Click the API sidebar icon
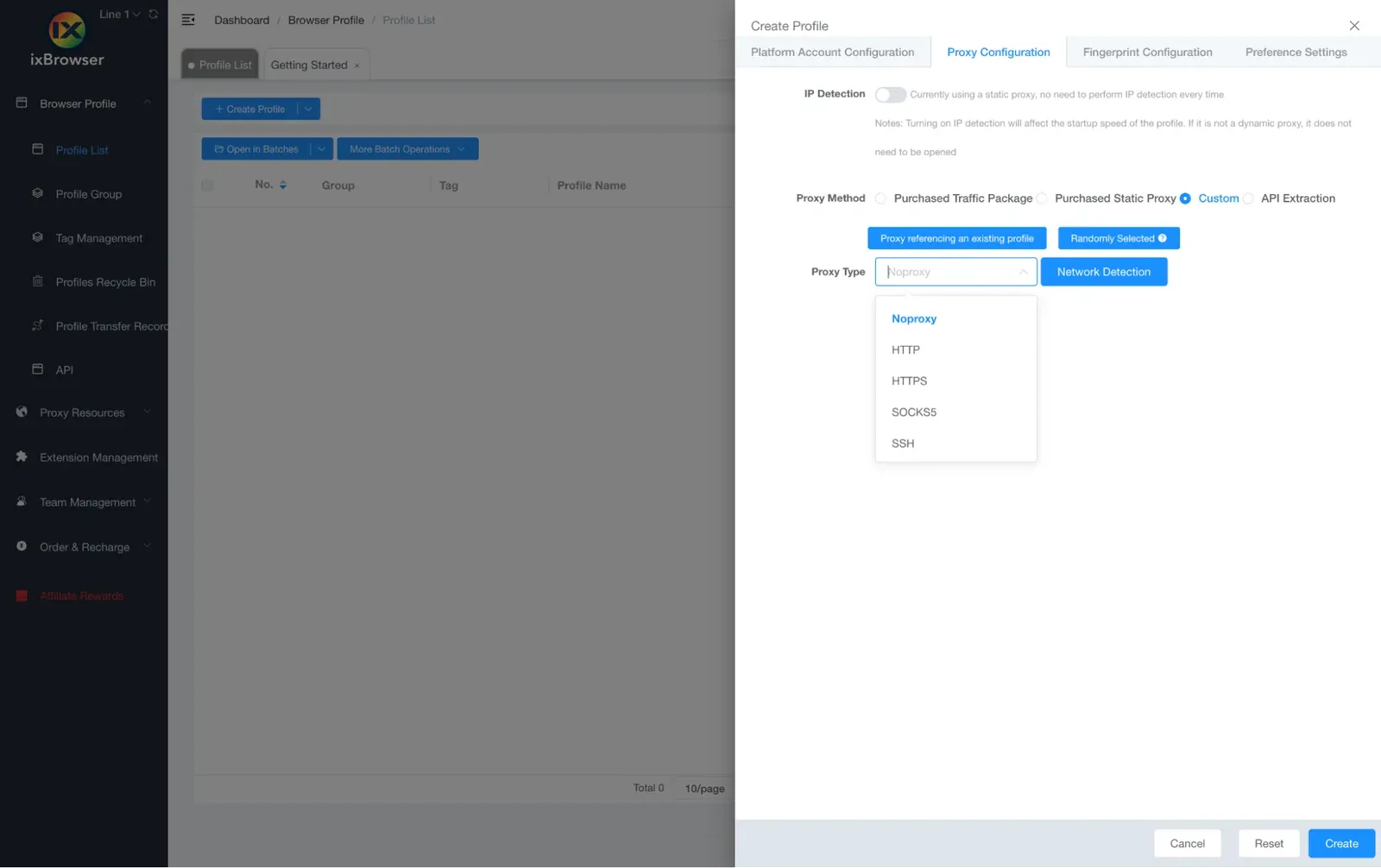The height and width of the screenshot is (868, 1381). pos(37,369)
